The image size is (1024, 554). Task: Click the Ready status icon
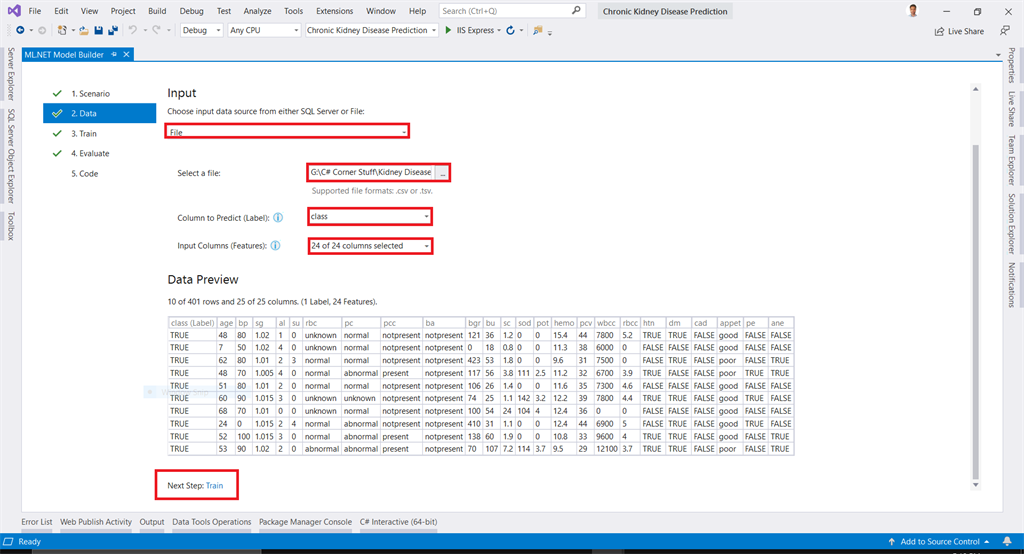[8, 542]
